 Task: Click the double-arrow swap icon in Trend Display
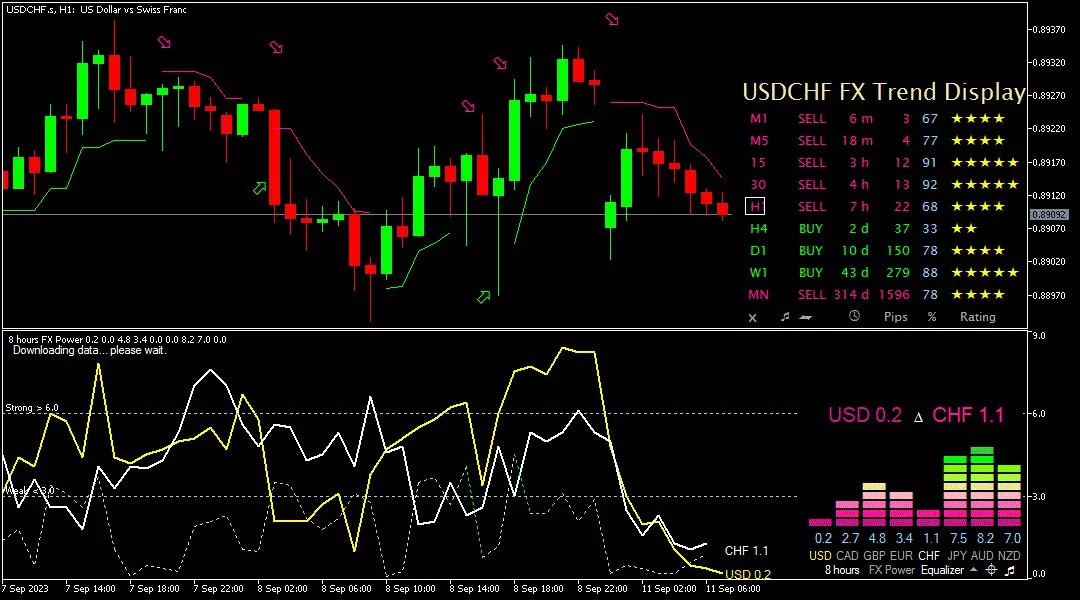coord(806,318)
